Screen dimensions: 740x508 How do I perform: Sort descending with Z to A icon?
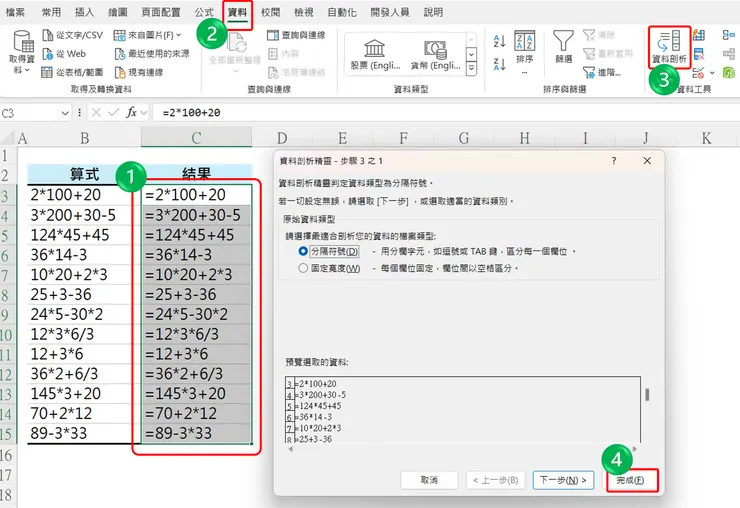[x=499, y=64]
